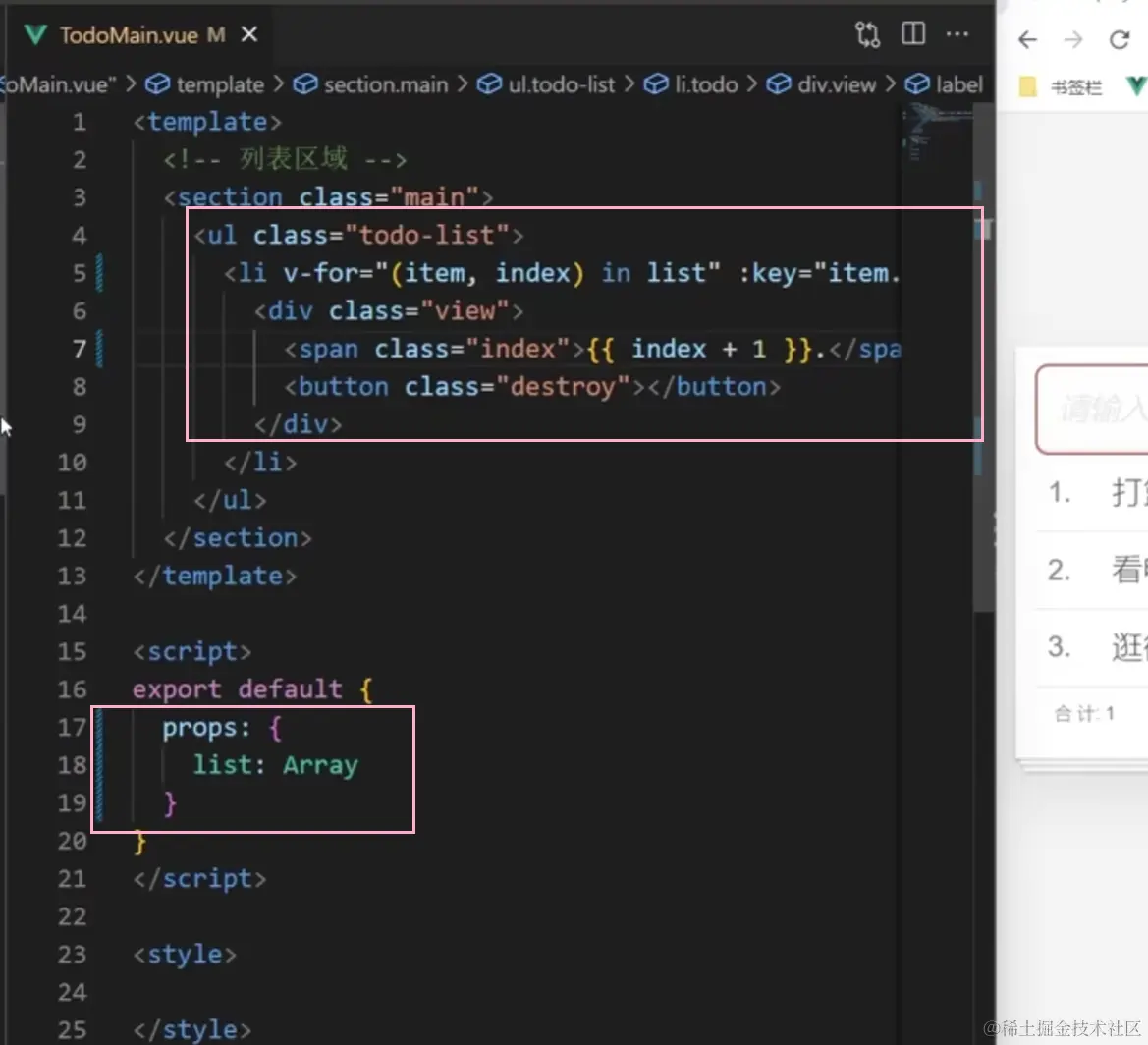Open changes compare icon in editor toolbar
The width and height of the screenshot is (1148, 1045).
[x=867, y=34]
